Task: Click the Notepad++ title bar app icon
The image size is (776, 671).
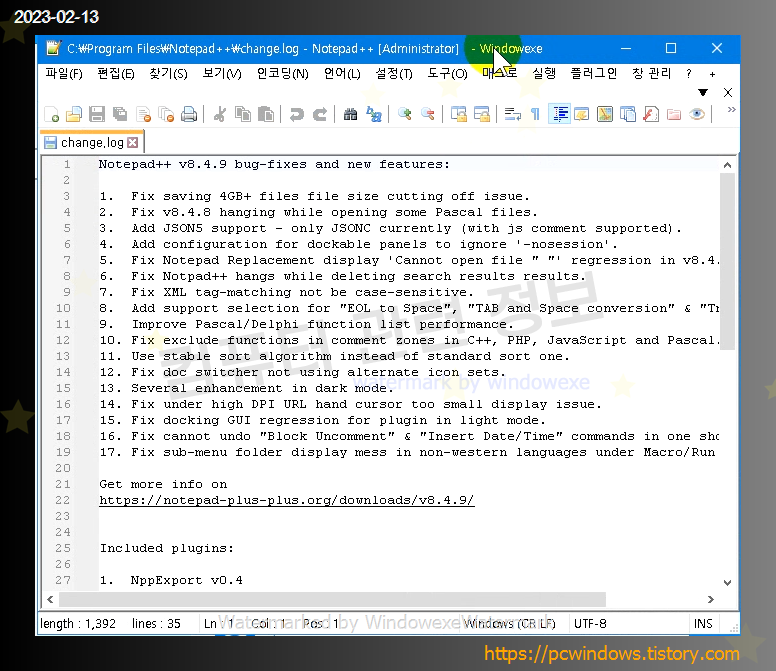Action: (53, 48)
